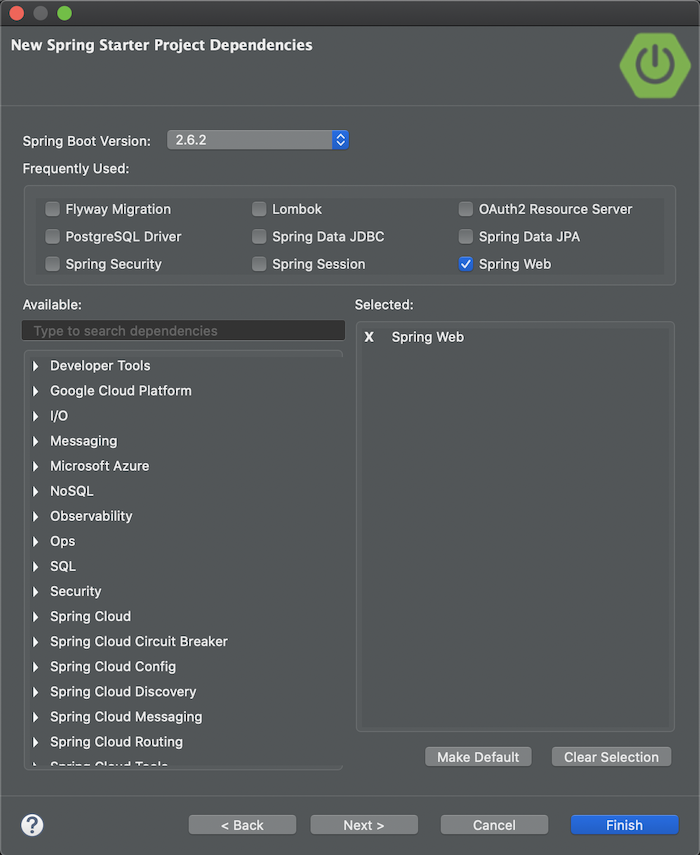Image resolution: width=700 pixels, height=855 pixels.
Task: Expand the Spring Cloud Routing arrow
Action: click(x=35, y=742)
